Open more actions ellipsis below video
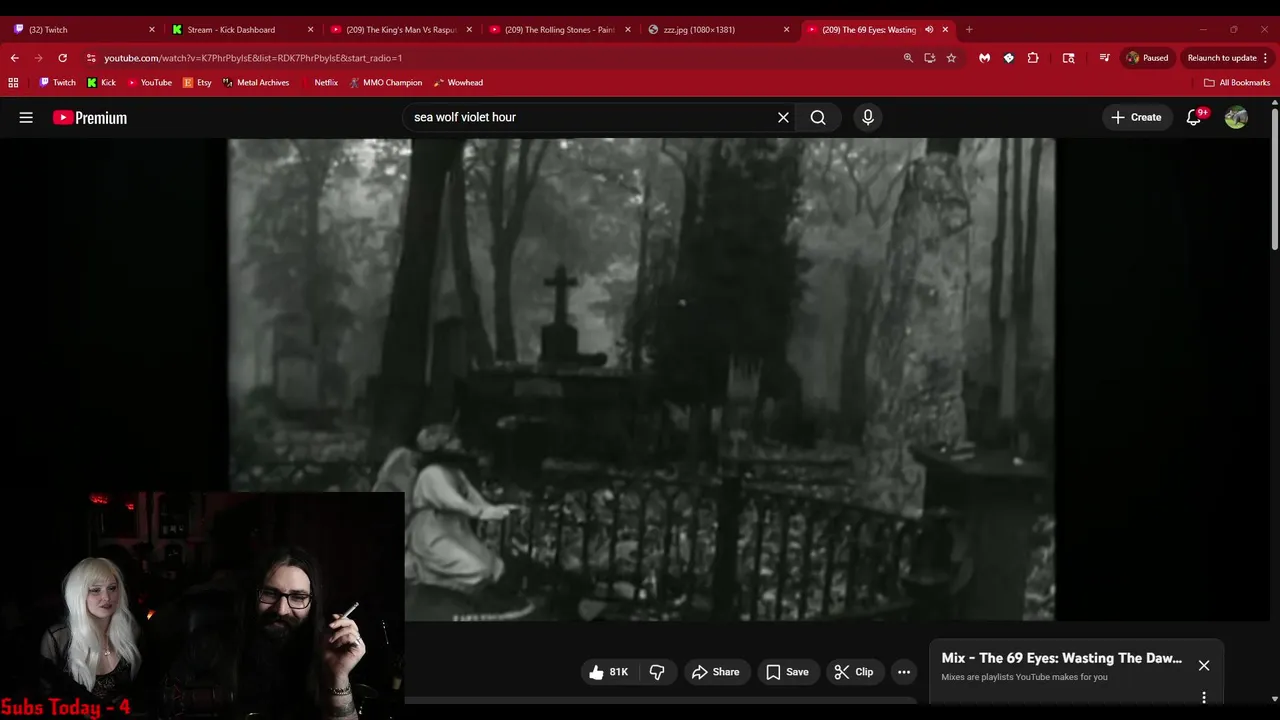Image resolution: width=1280 pixels, height=720 pixels. 904,672
